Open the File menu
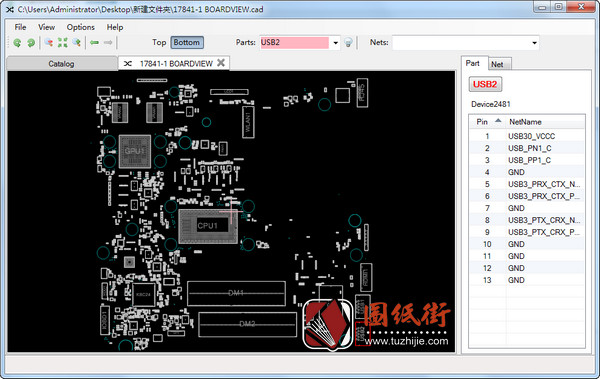The height and width of the screenshot is (379, 600). pos(20,27)
